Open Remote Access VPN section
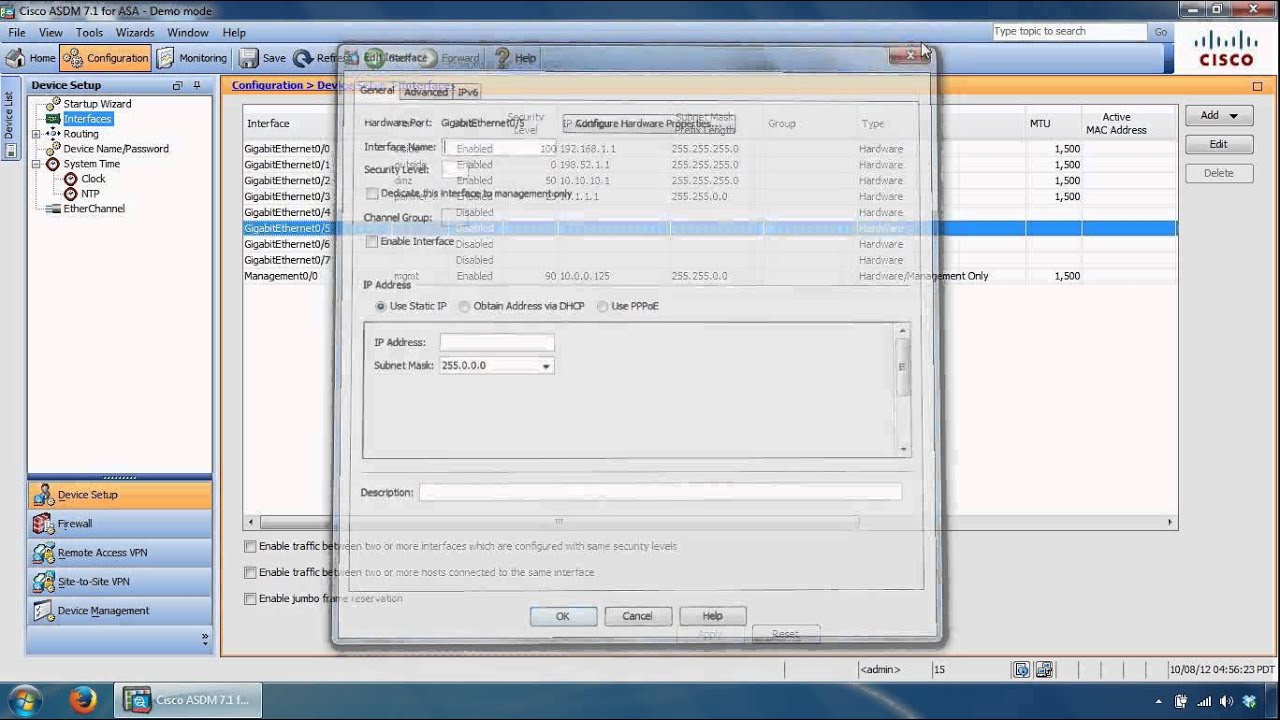 click(x=120, y=553)
